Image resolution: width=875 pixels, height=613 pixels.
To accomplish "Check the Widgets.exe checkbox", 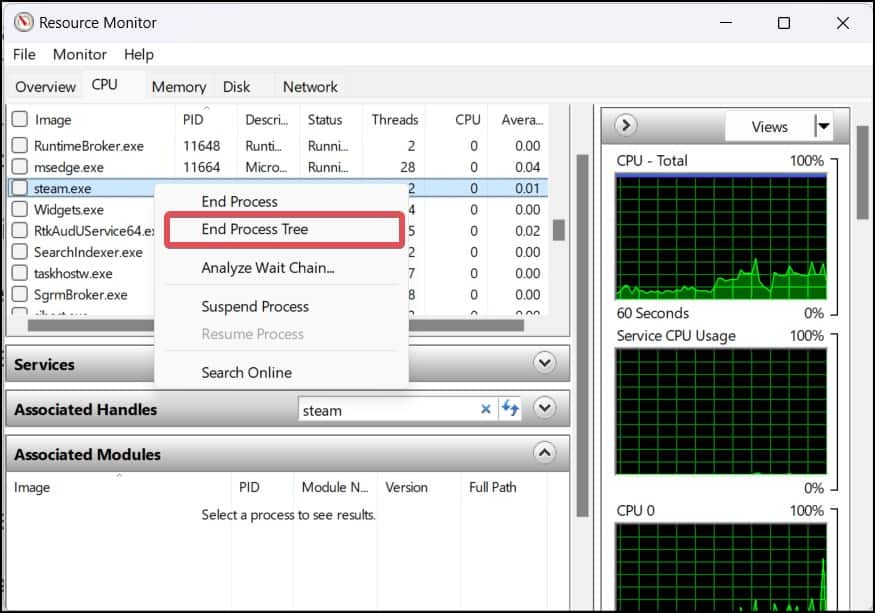I will pos(20,209).
